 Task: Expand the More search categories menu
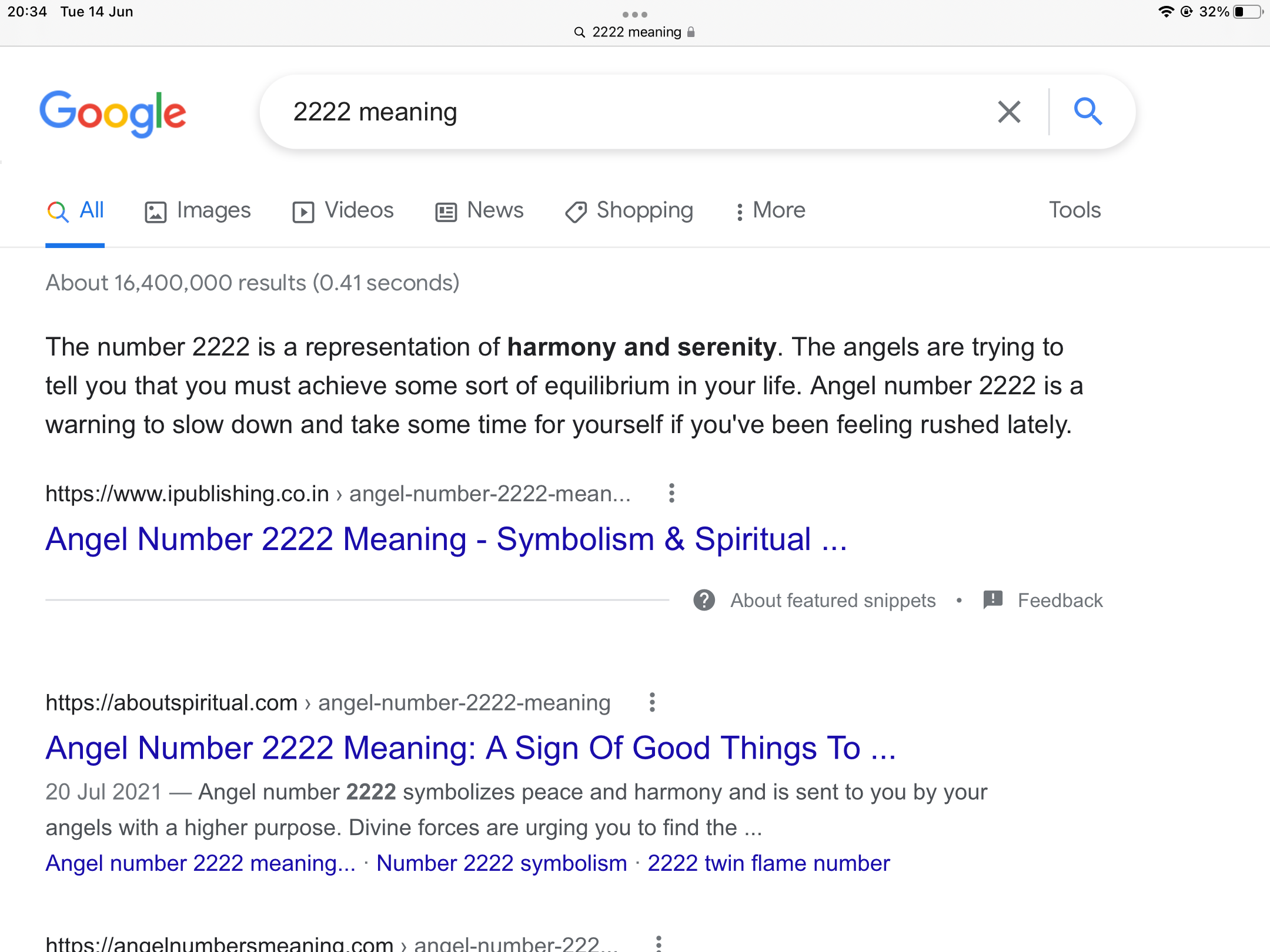click(771, 210)
